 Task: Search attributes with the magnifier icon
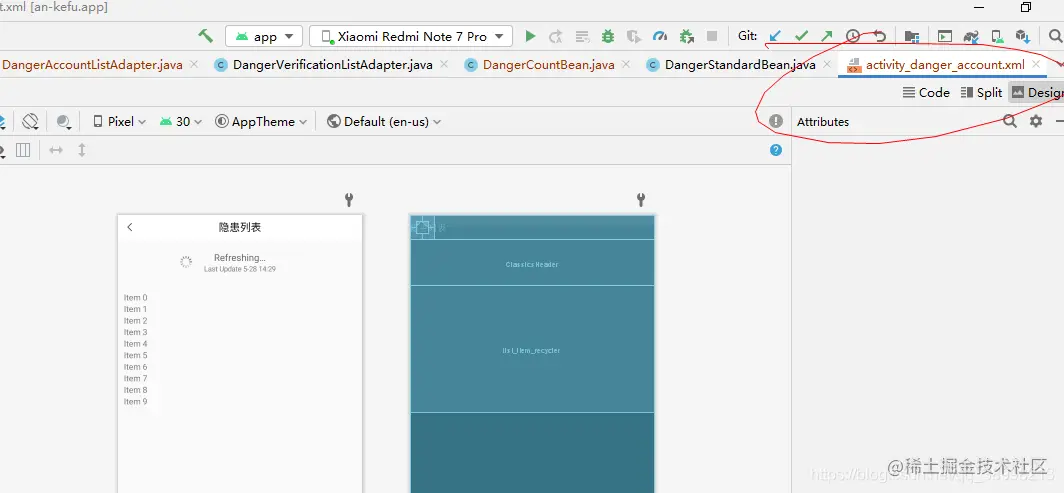pyautogui.click(x=1010, y=121)
